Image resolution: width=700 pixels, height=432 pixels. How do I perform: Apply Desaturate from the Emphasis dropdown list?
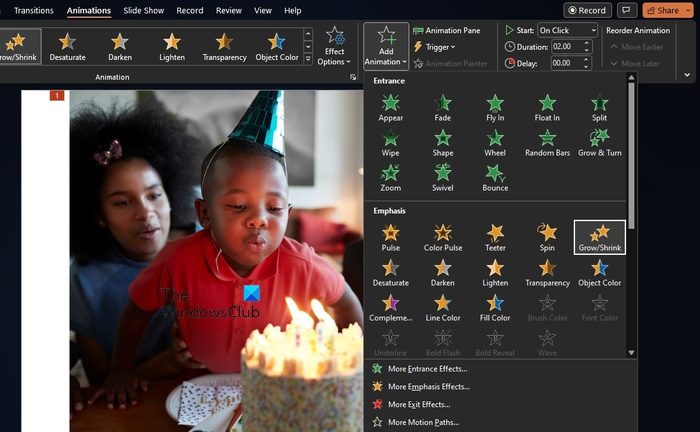pos(391,273)
